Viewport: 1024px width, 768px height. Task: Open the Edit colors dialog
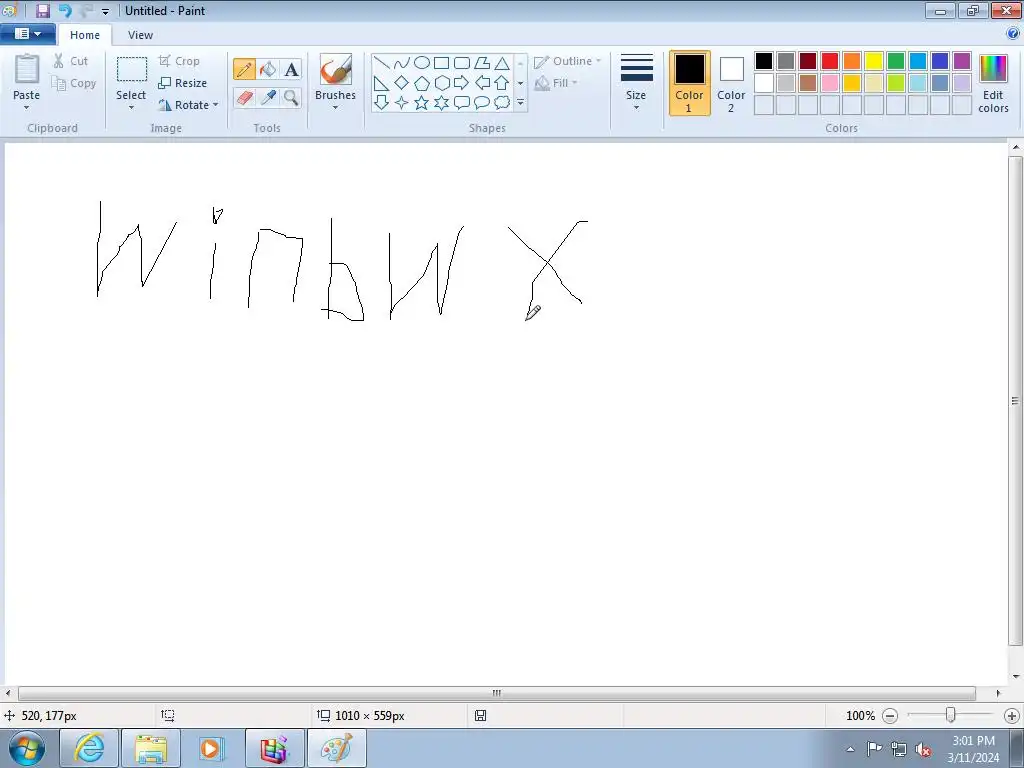click(993, 83)
